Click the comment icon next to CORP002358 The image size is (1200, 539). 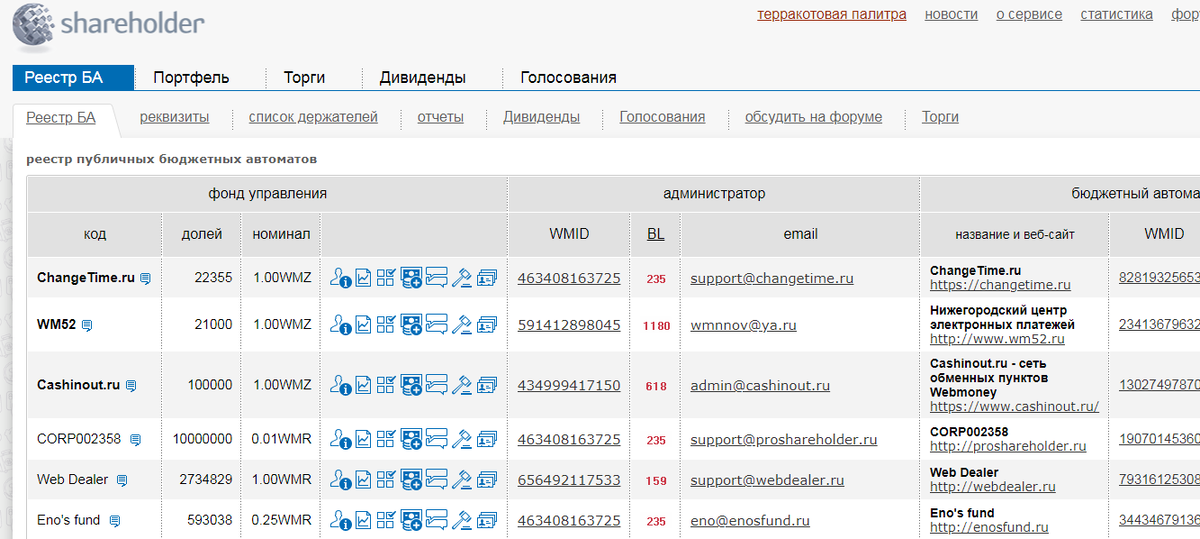click(x=136, y=440)
